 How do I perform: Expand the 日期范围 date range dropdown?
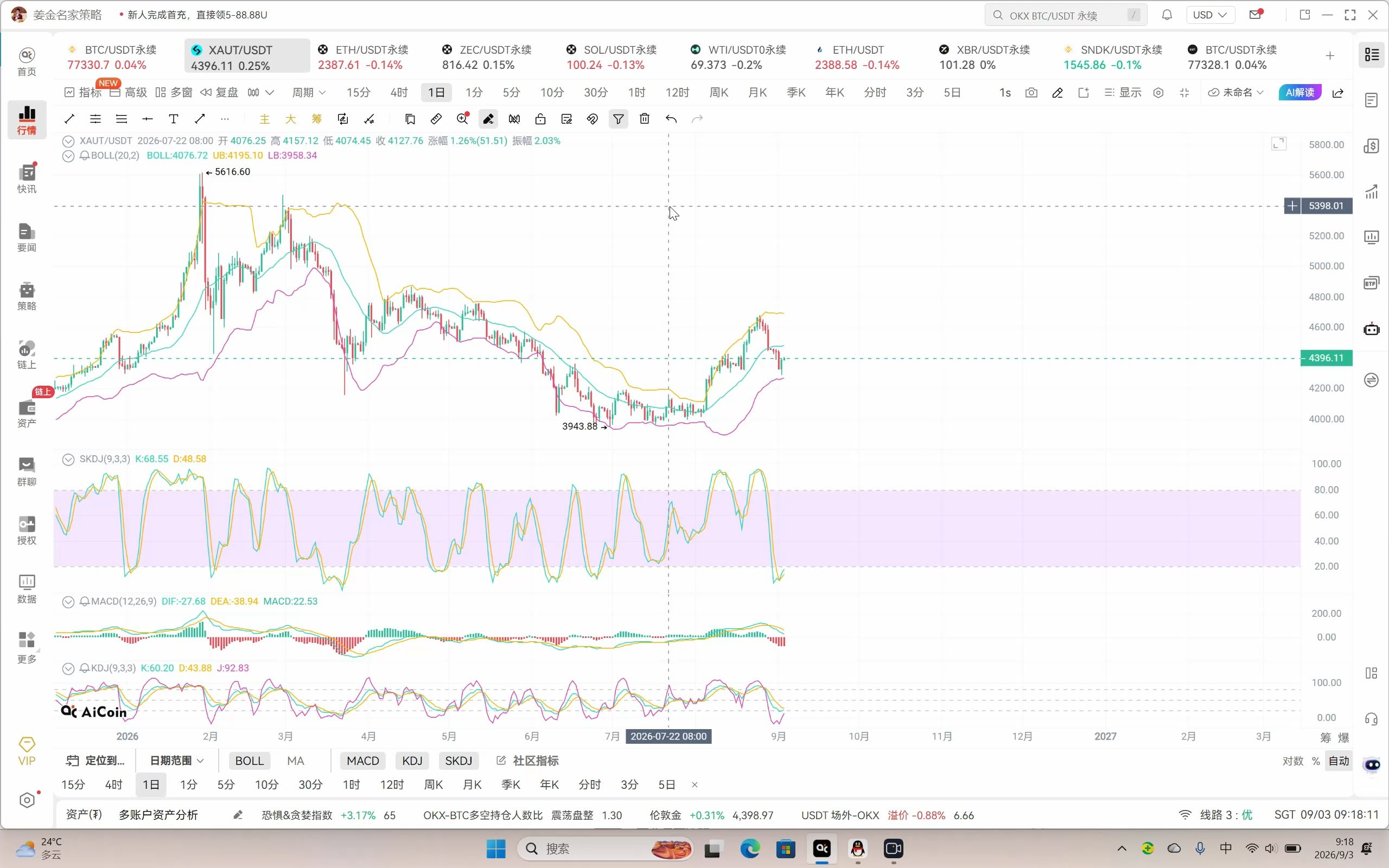[177, 761]
